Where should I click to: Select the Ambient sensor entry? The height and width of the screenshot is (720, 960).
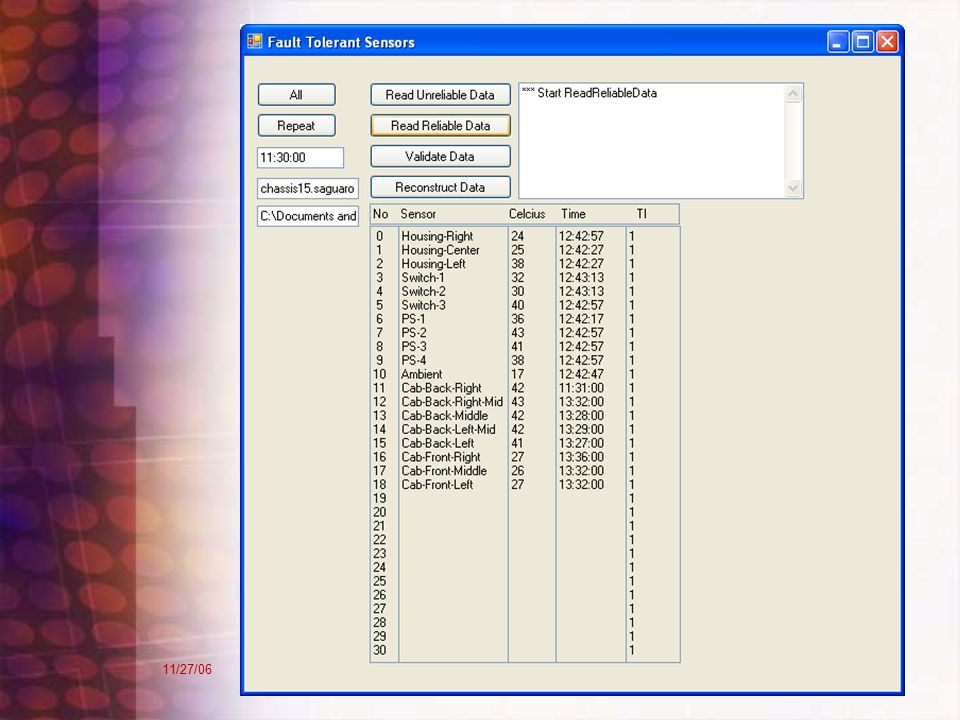(x=421, y=374)
